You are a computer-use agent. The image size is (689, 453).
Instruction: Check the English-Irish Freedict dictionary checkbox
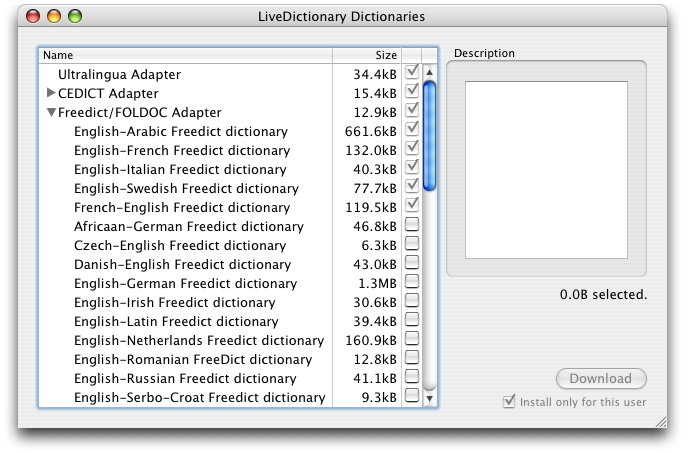coord(412,301)
